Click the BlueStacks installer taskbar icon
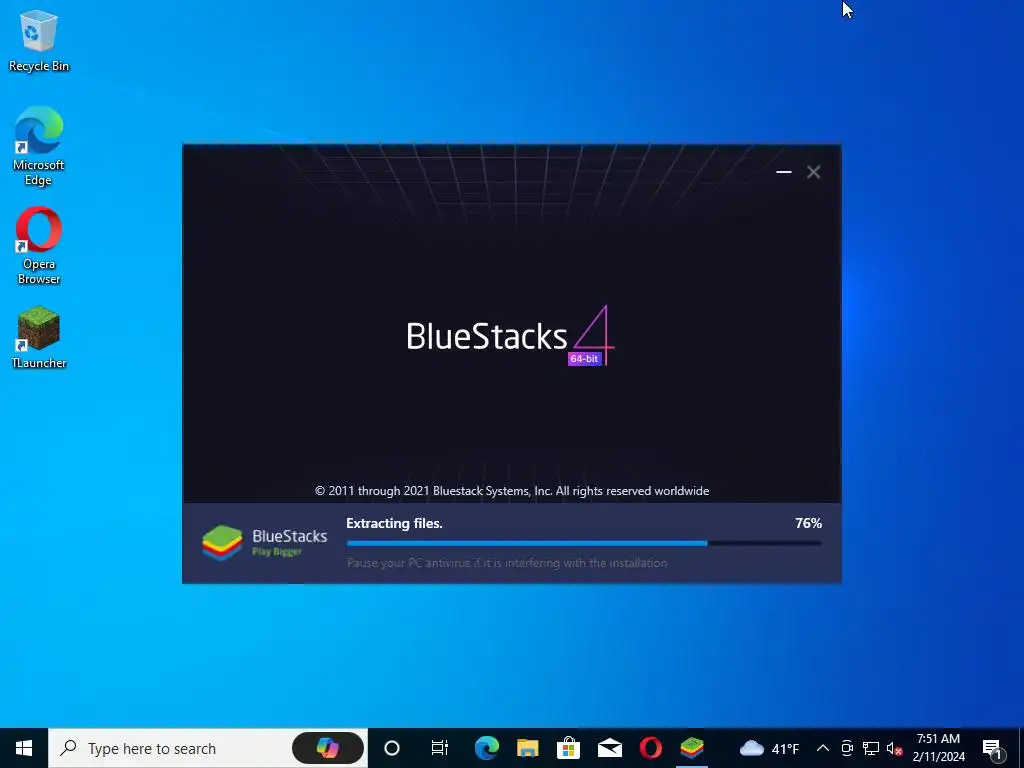The width and height of the screenshot is (1024, 768). 692,748
